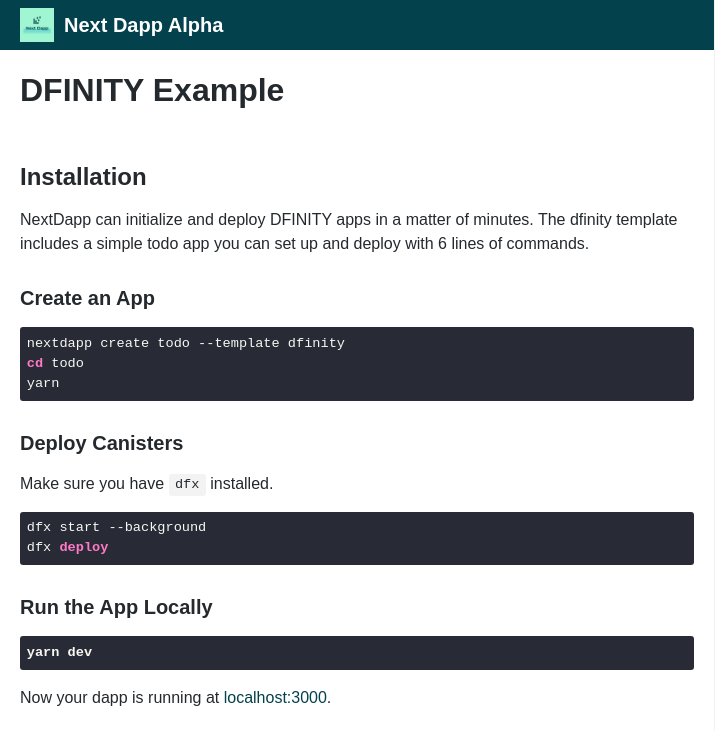Click the 'Make sure you have' sentence
Image resolution: width=715 pixels, height=731 pixels.
pyautogui.click(x=146, y=484)
